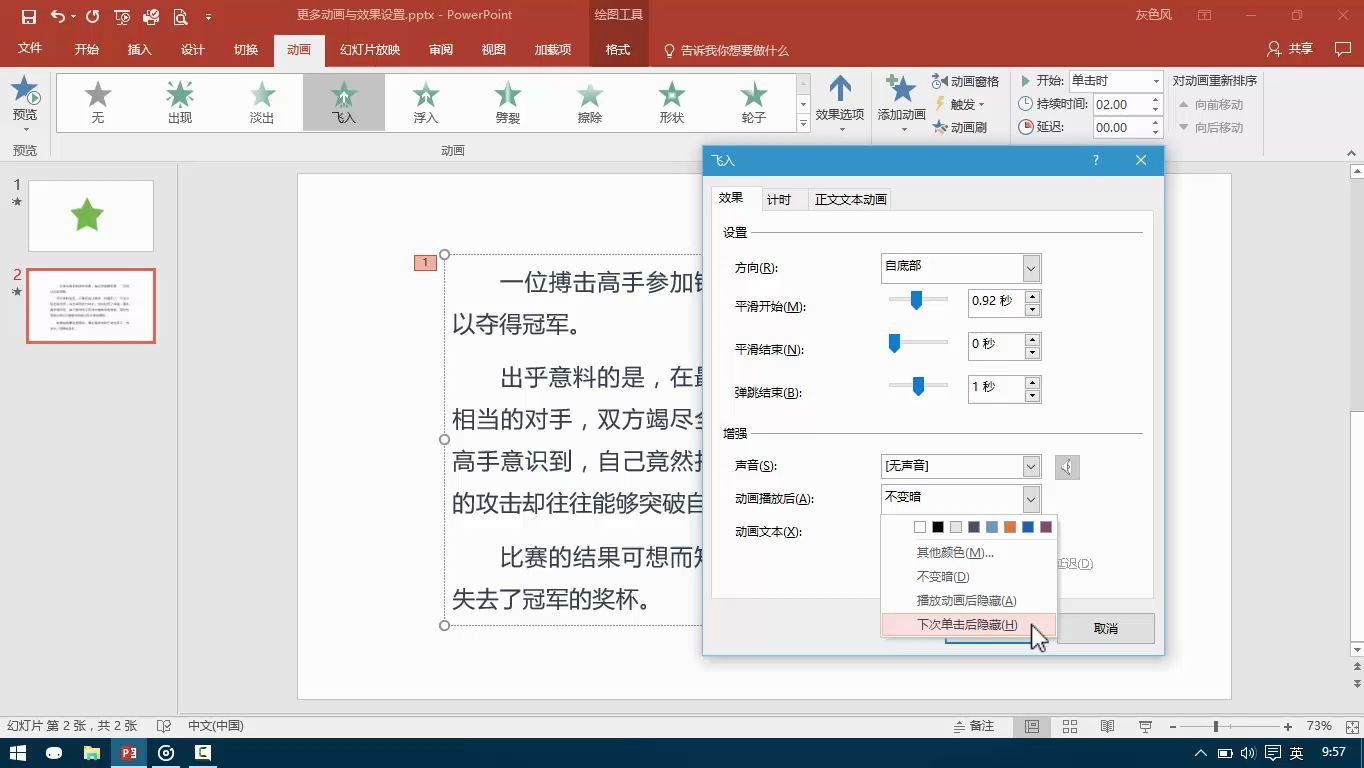Apply the 轮子 (Wheel) animation
The width and height of the screenshot is (1364, 768).
pyautogui.click(x=753, y=100)
